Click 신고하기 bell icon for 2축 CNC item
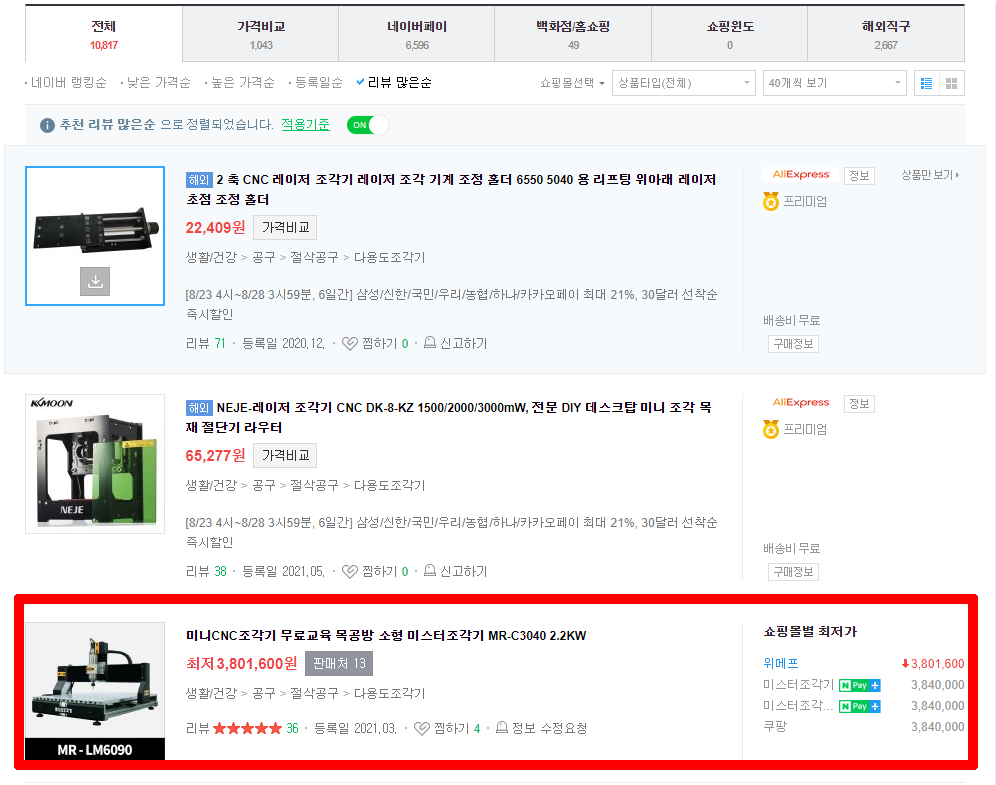The image size is (996, 785). pos(430,343)
